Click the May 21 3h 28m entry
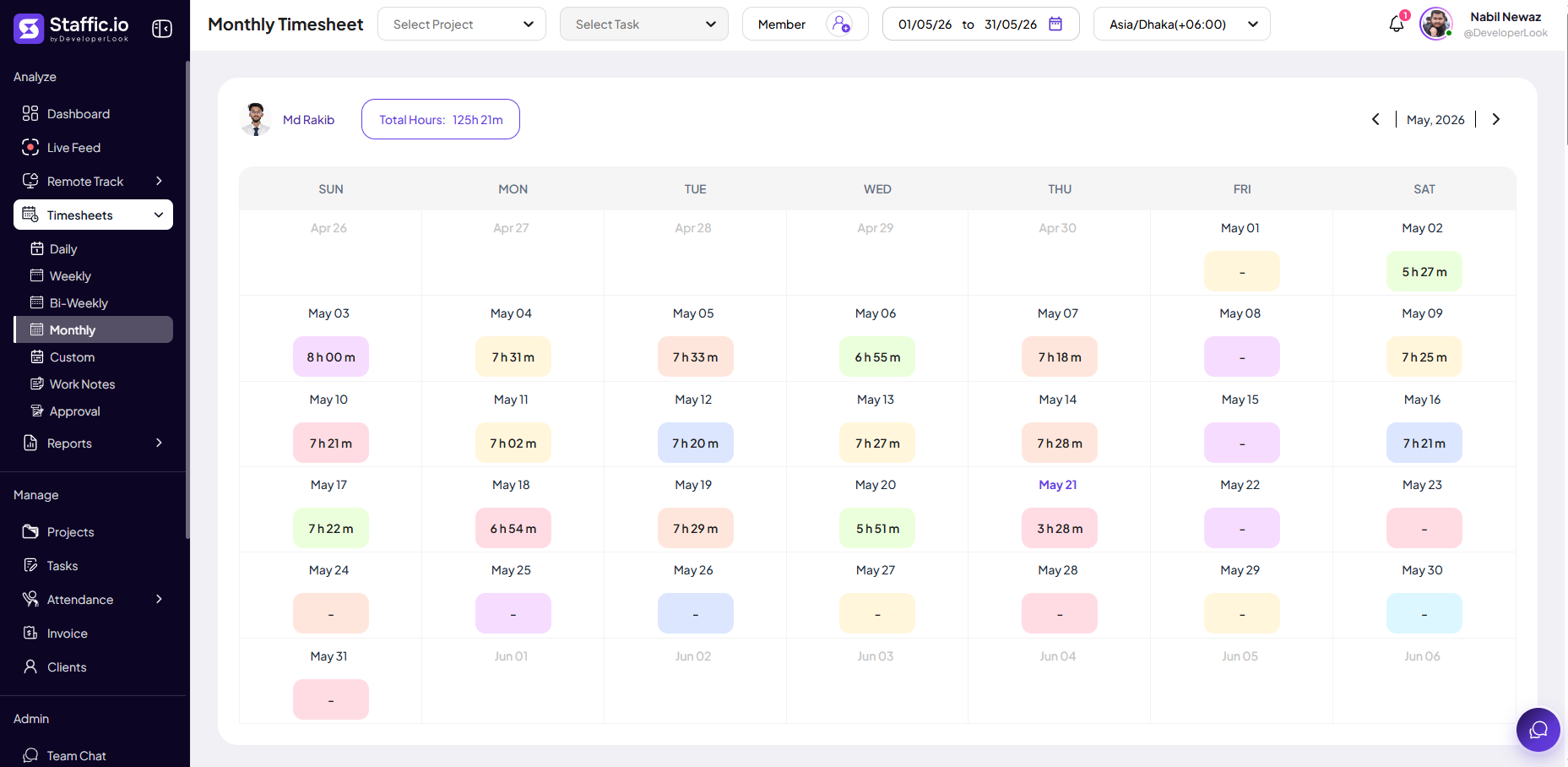This screenshot has width=1568, height=767. coord(1060,528)
